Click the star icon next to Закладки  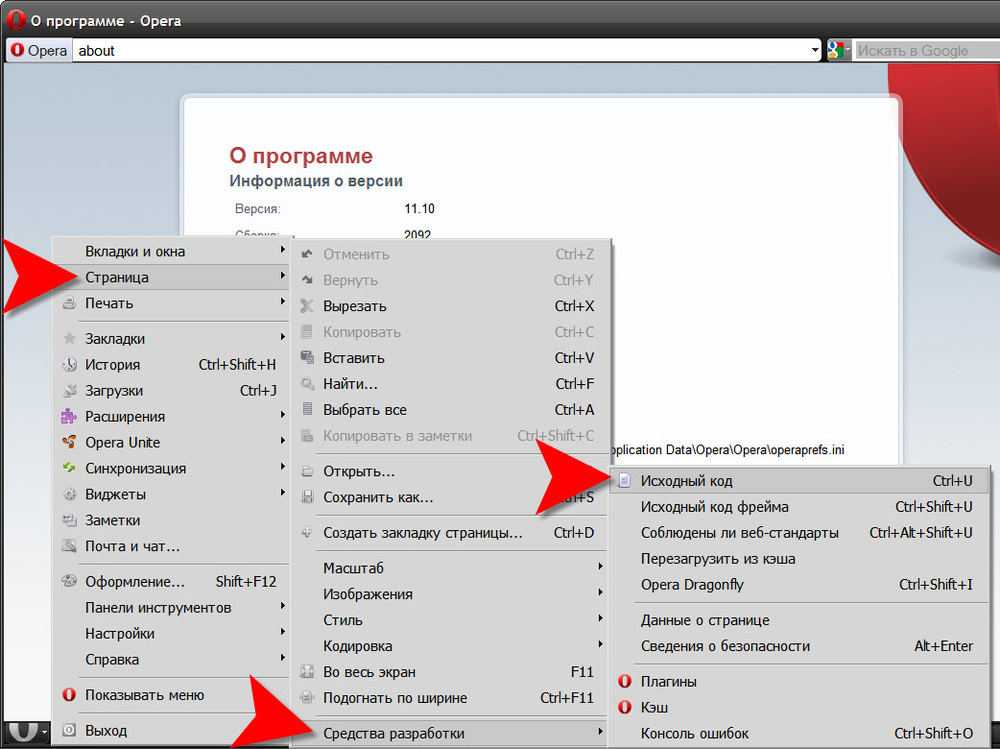click(70, 339)
